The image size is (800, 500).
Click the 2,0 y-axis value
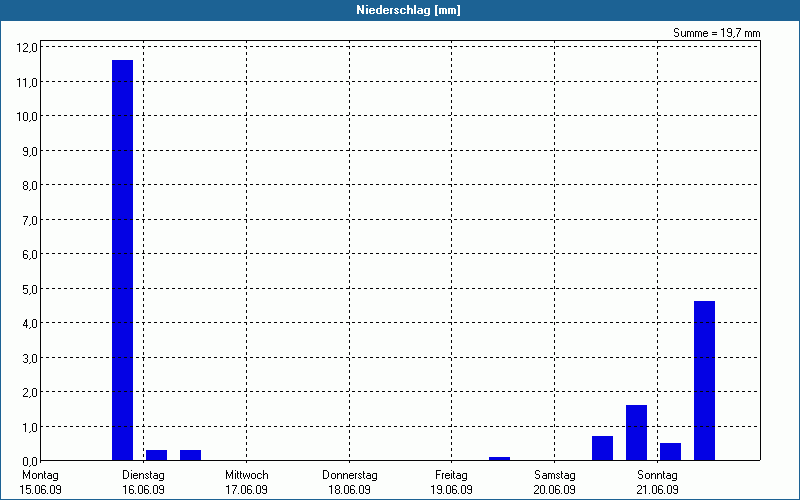pos(29,392)
